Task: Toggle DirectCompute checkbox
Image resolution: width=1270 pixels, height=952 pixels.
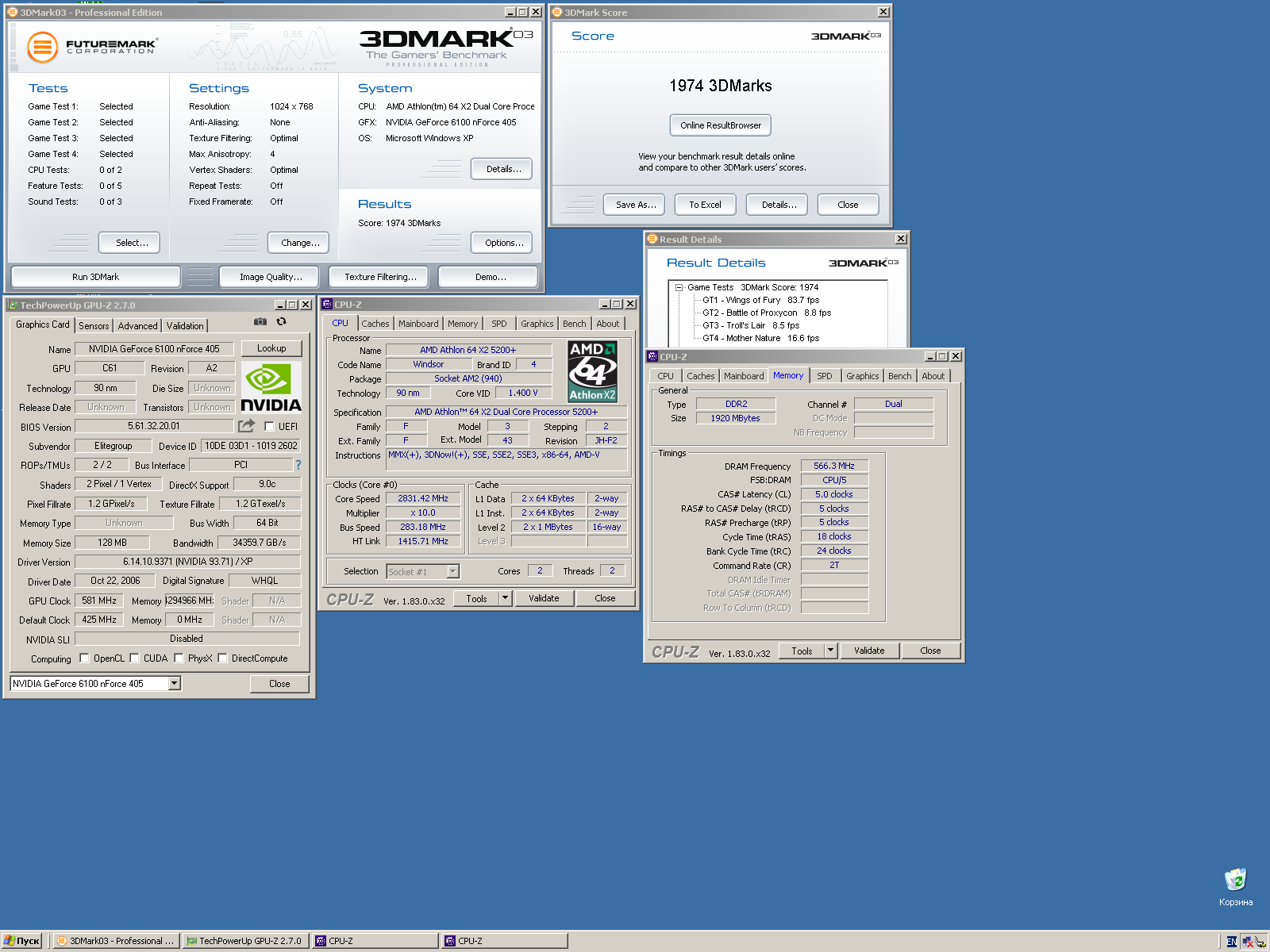Action: 222,658
